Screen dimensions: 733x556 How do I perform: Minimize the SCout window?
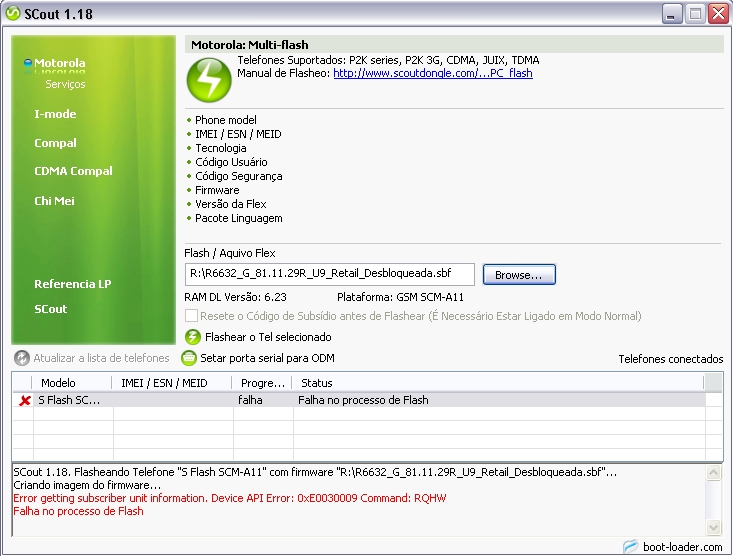tap(672, 14)
